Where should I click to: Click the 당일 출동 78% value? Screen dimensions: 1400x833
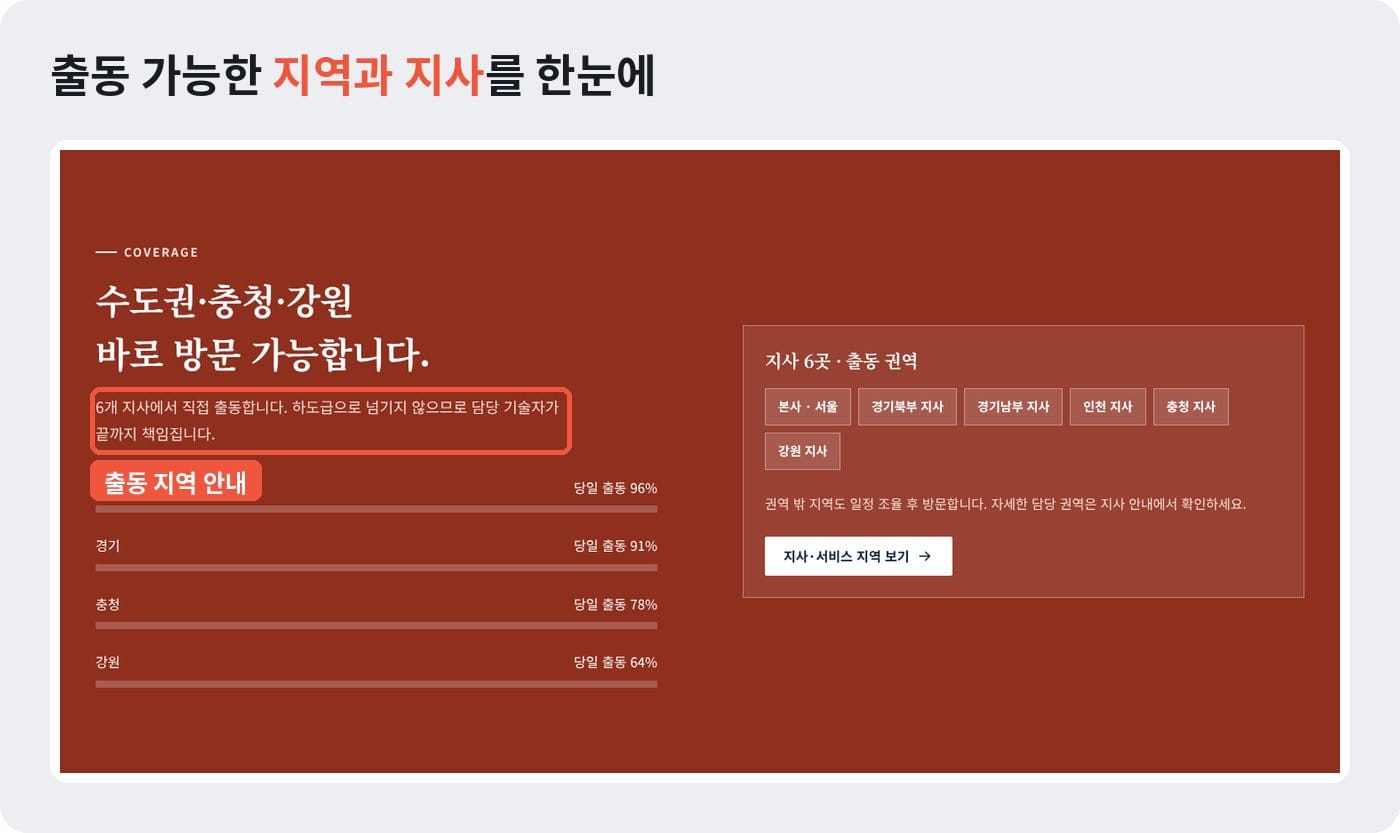click(x=615, y=604)
